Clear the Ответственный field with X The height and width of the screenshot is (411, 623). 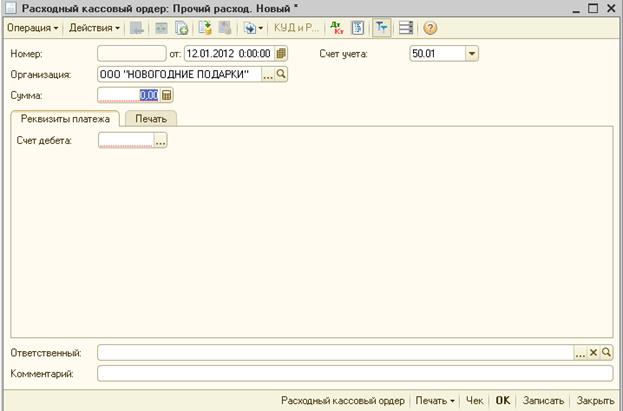pos(593,353)
